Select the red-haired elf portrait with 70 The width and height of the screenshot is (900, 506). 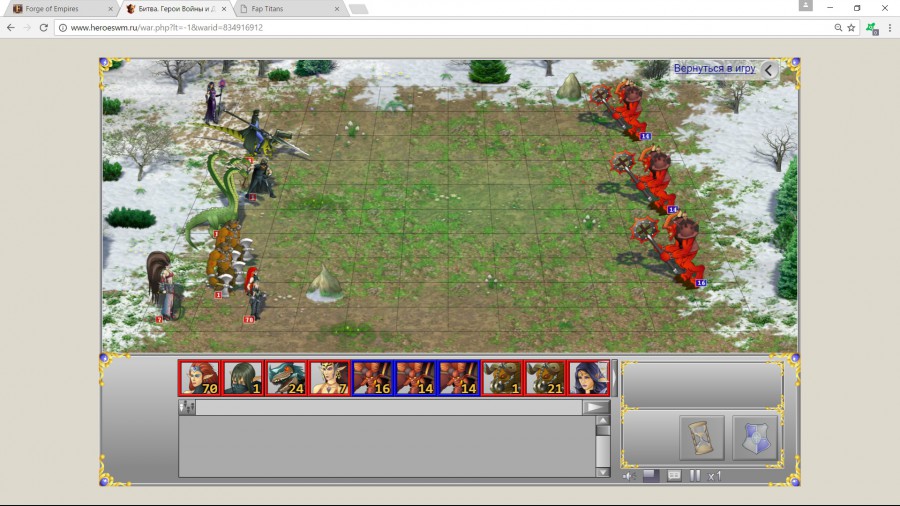click(199, 378)
